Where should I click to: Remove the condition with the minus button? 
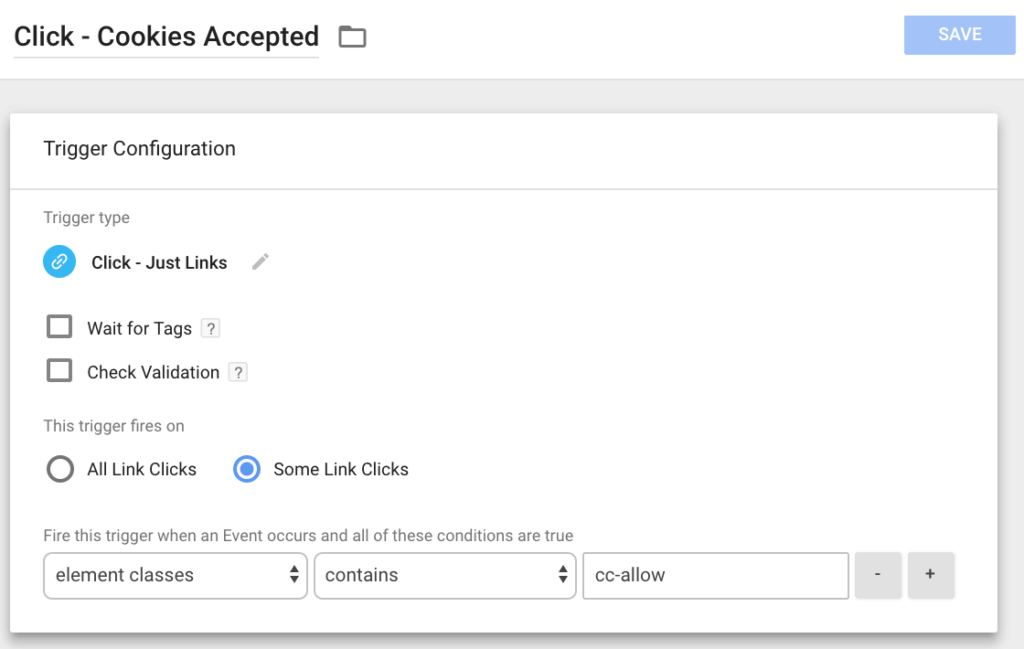point(878,575)
